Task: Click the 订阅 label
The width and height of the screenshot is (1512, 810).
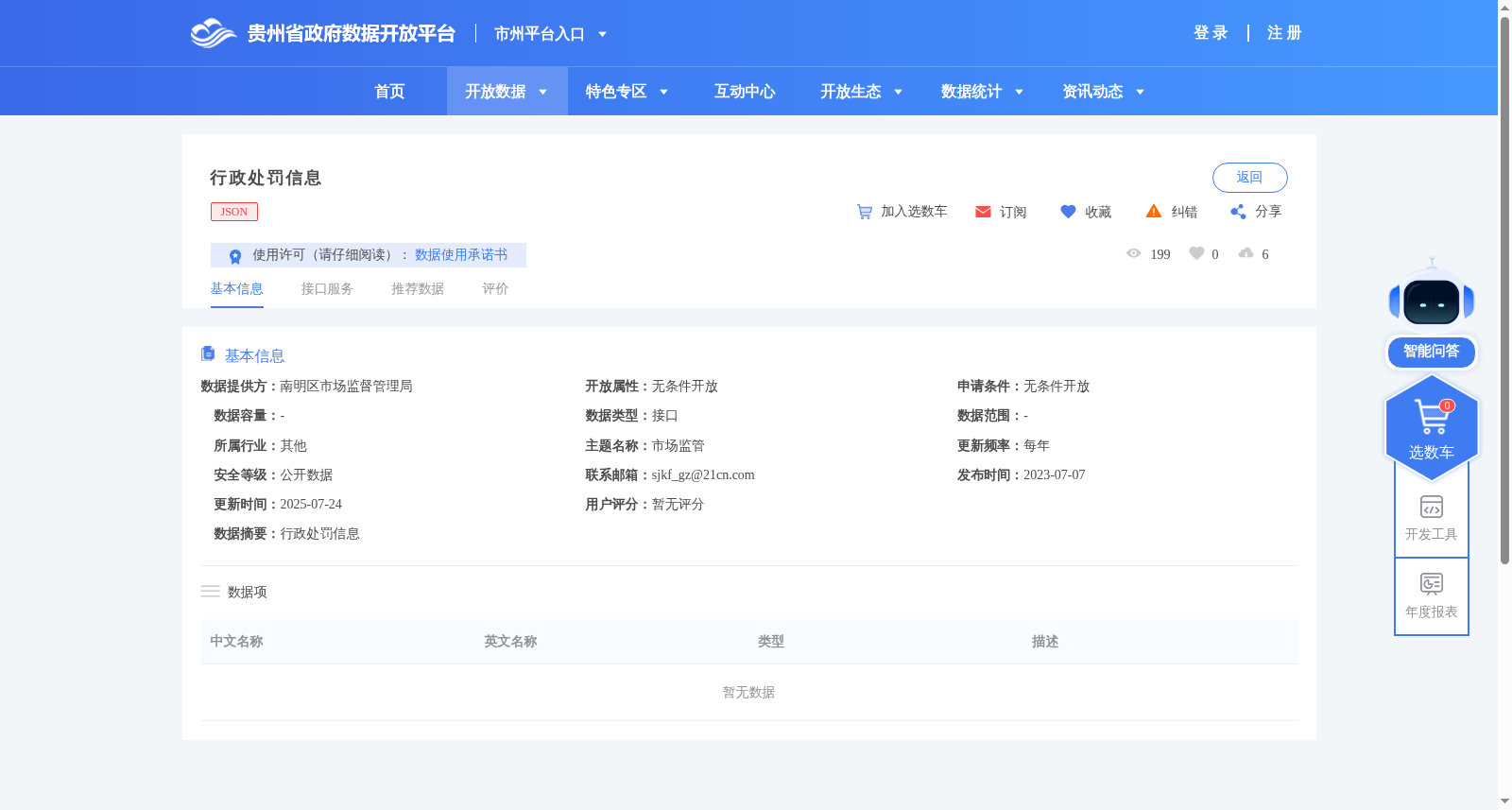Action: (x=1013, y=213)
